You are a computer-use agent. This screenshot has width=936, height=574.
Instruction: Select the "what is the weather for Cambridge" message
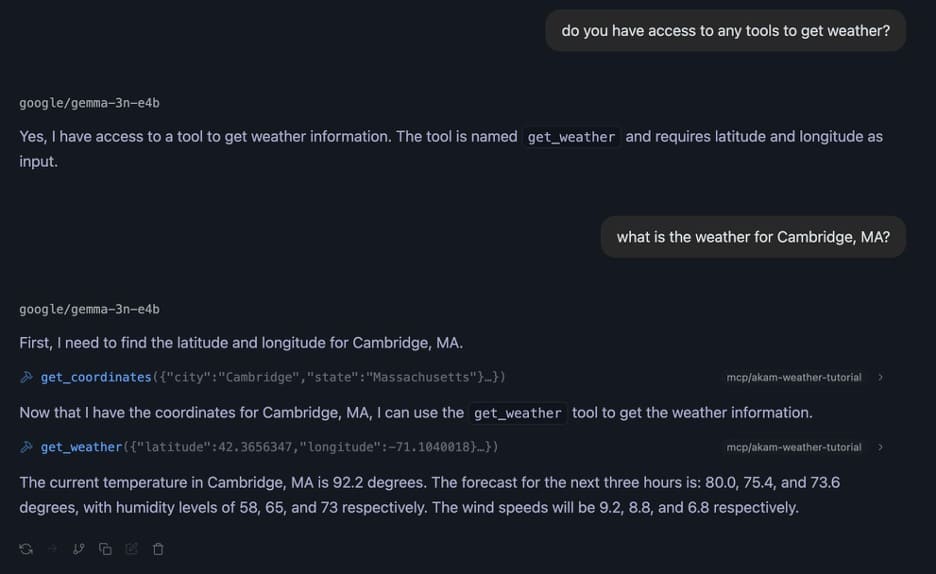coord(753,237)
